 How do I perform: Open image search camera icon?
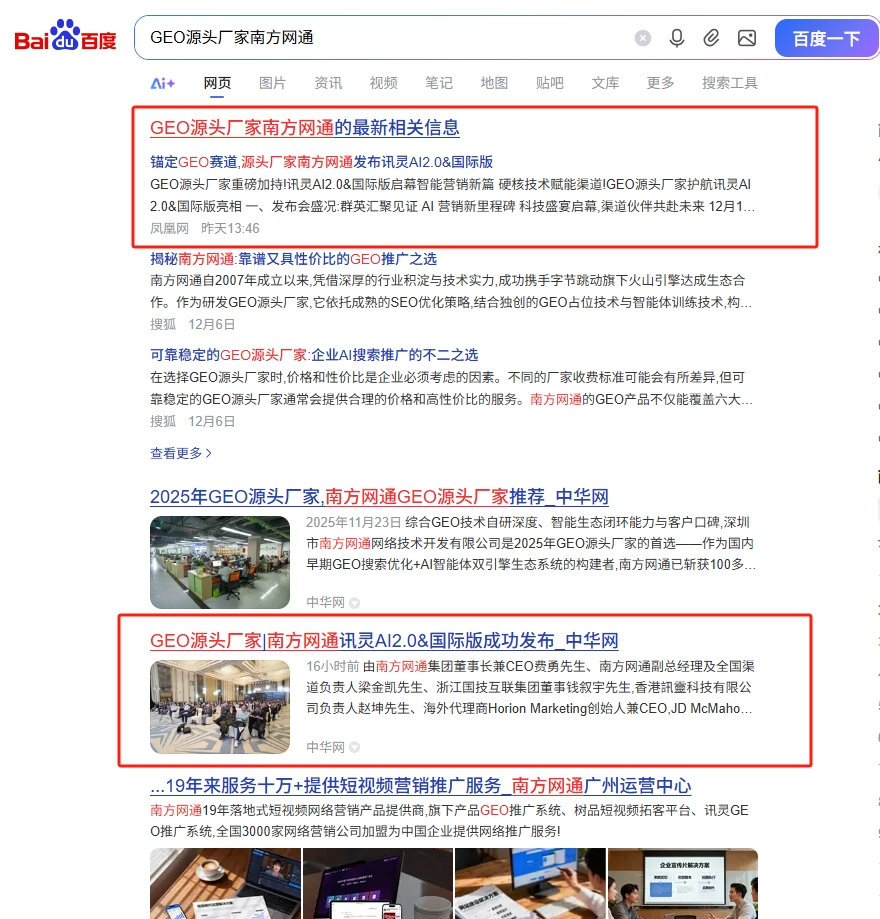[x=746, y=38]
